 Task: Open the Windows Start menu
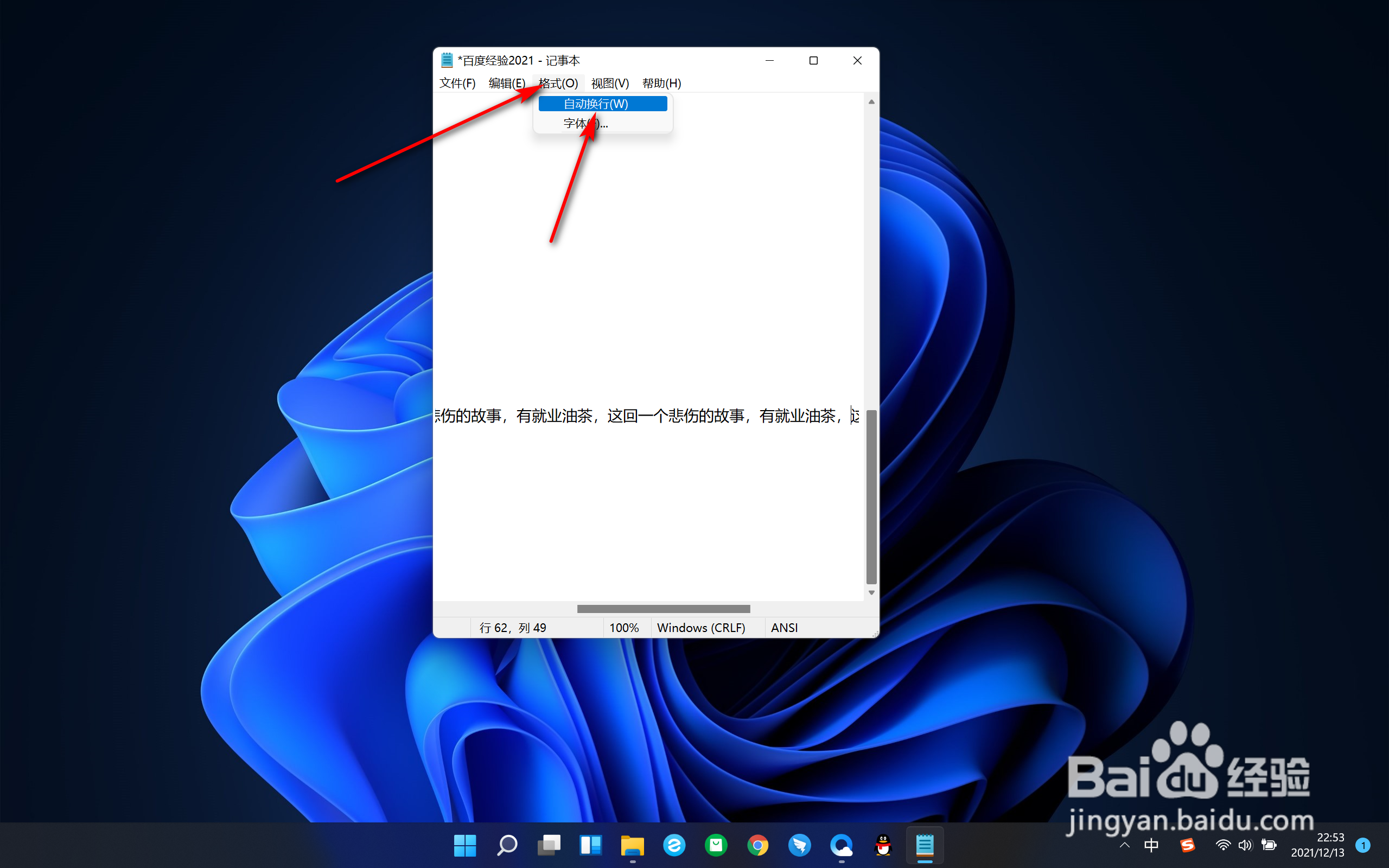tap(464, 845)
